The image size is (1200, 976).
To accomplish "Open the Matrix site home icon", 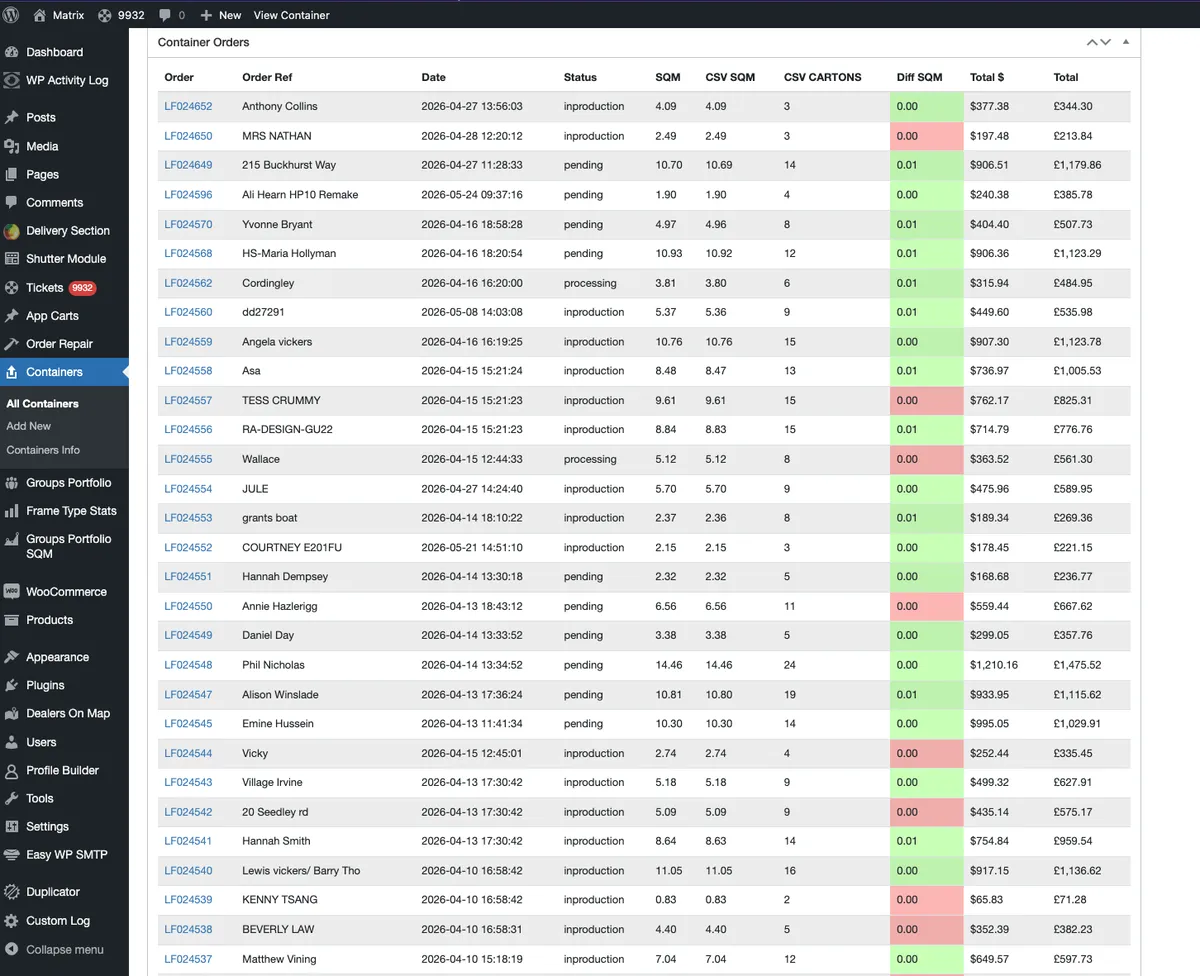I will pyautogui.click(x=40, y=15).
